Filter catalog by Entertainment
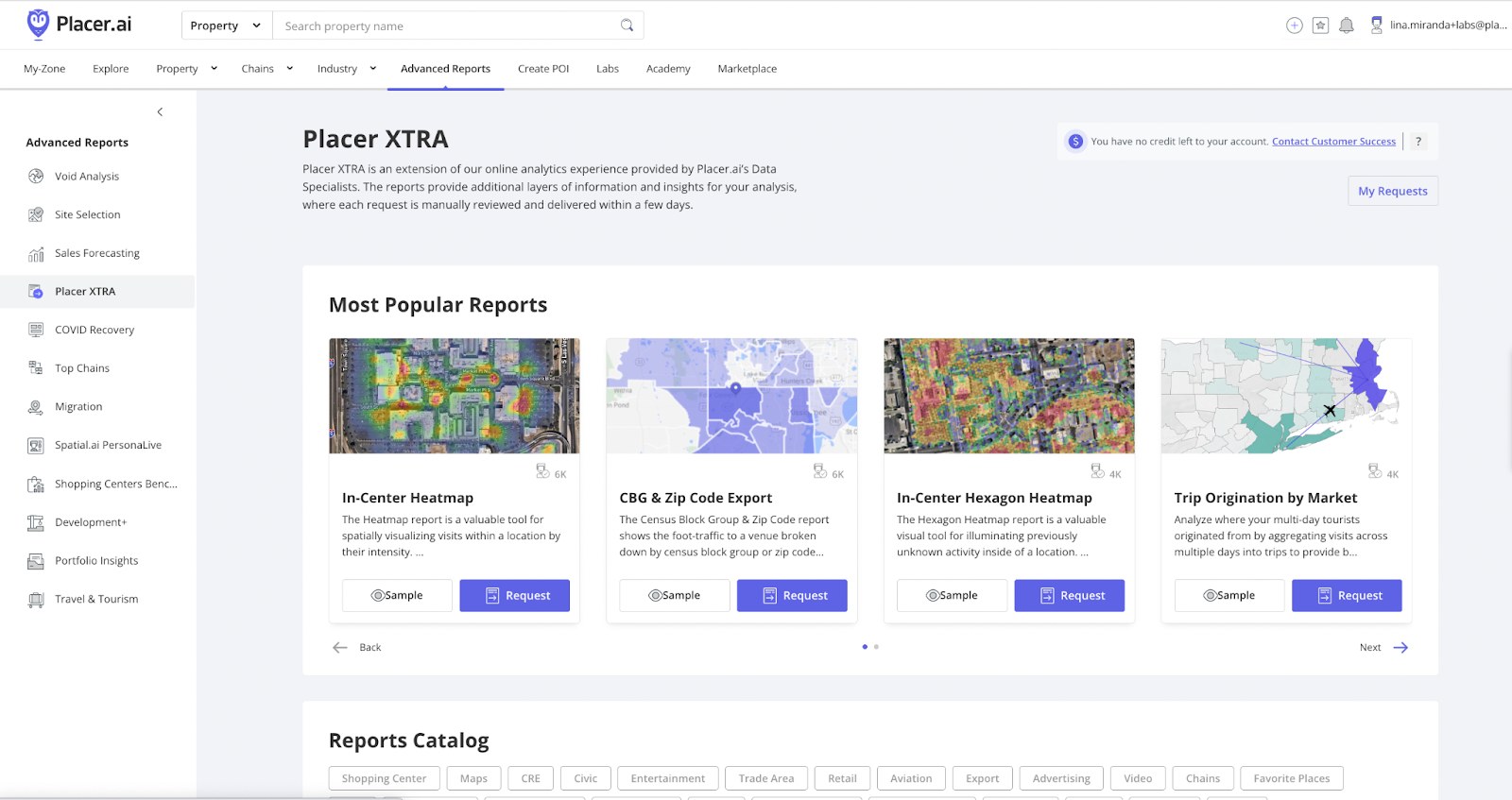The height and width of the screenshot is (800, 1512). 668,778
